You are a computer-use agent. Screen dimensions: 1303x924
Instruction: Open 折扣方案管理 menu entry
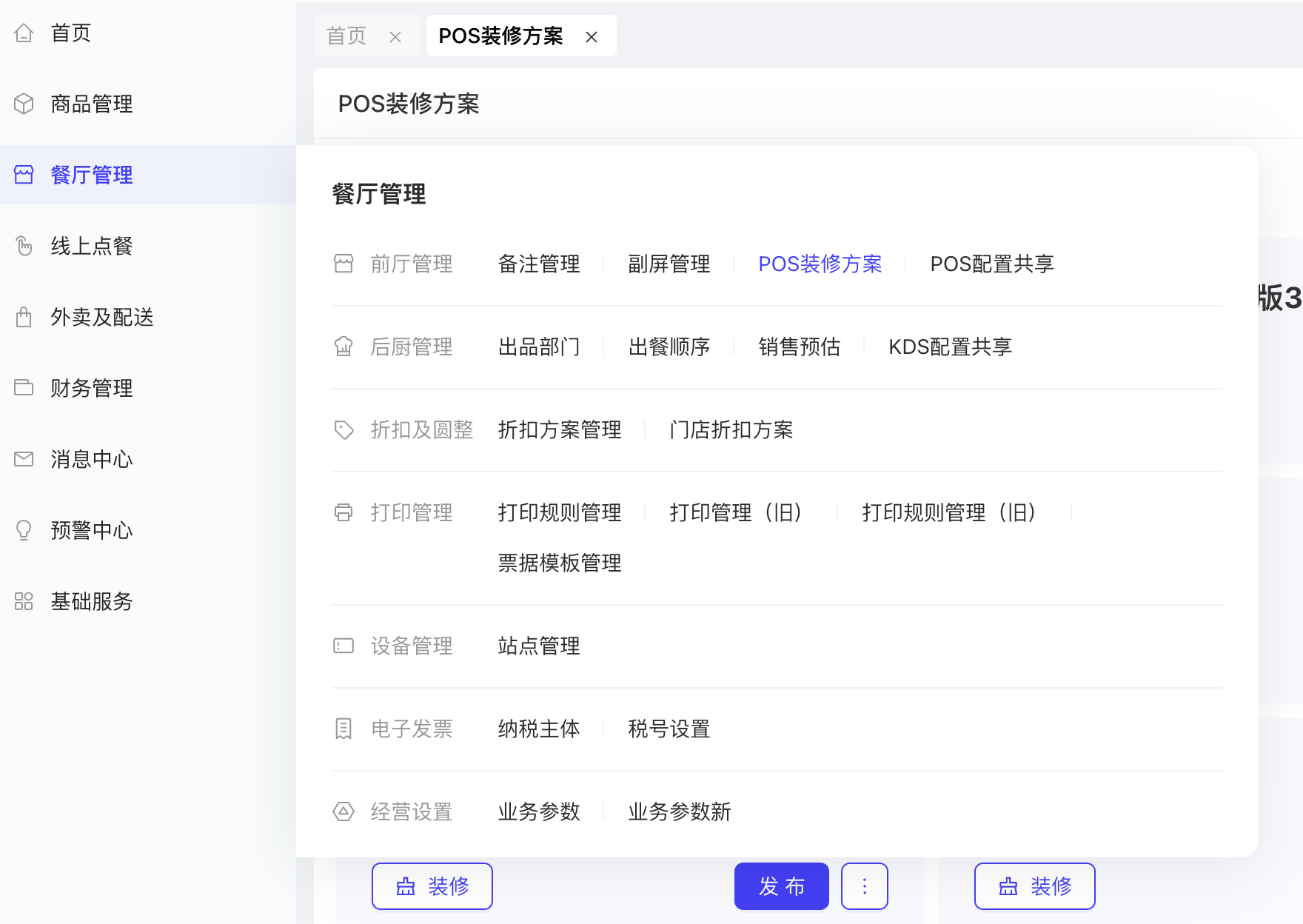point(560,429)
